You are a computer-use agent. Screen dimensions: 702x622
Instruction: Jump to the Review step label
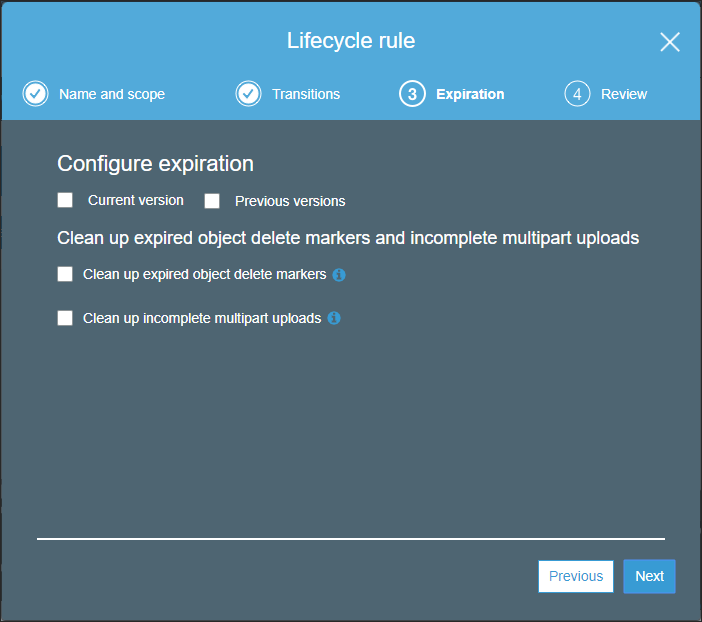[x=624, y=94]
